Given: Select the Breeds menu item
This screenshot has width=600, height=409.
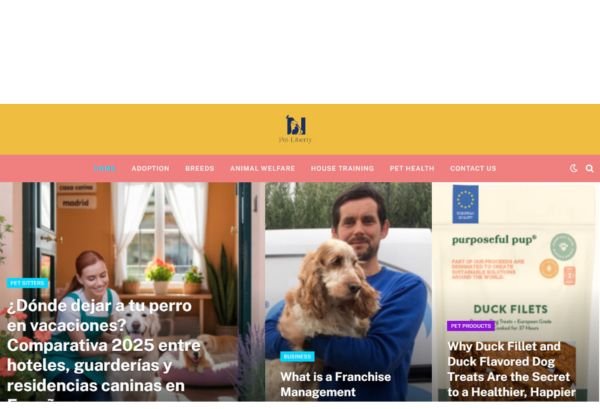Looking at the screenshot, I should click(199, 168).
